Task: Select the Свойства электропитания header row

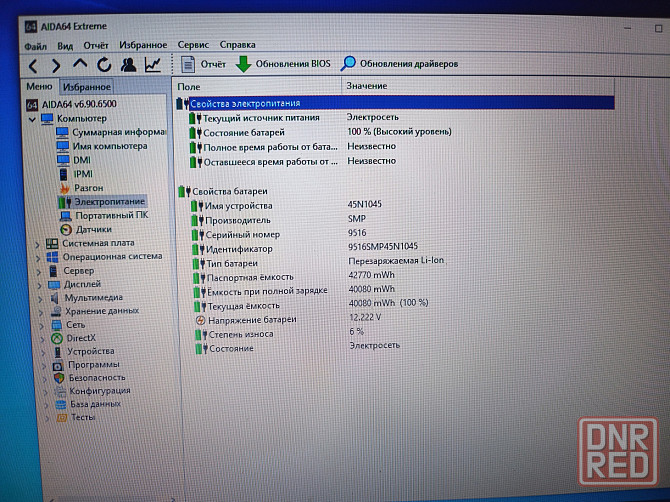Action: (x=395, y=103)
